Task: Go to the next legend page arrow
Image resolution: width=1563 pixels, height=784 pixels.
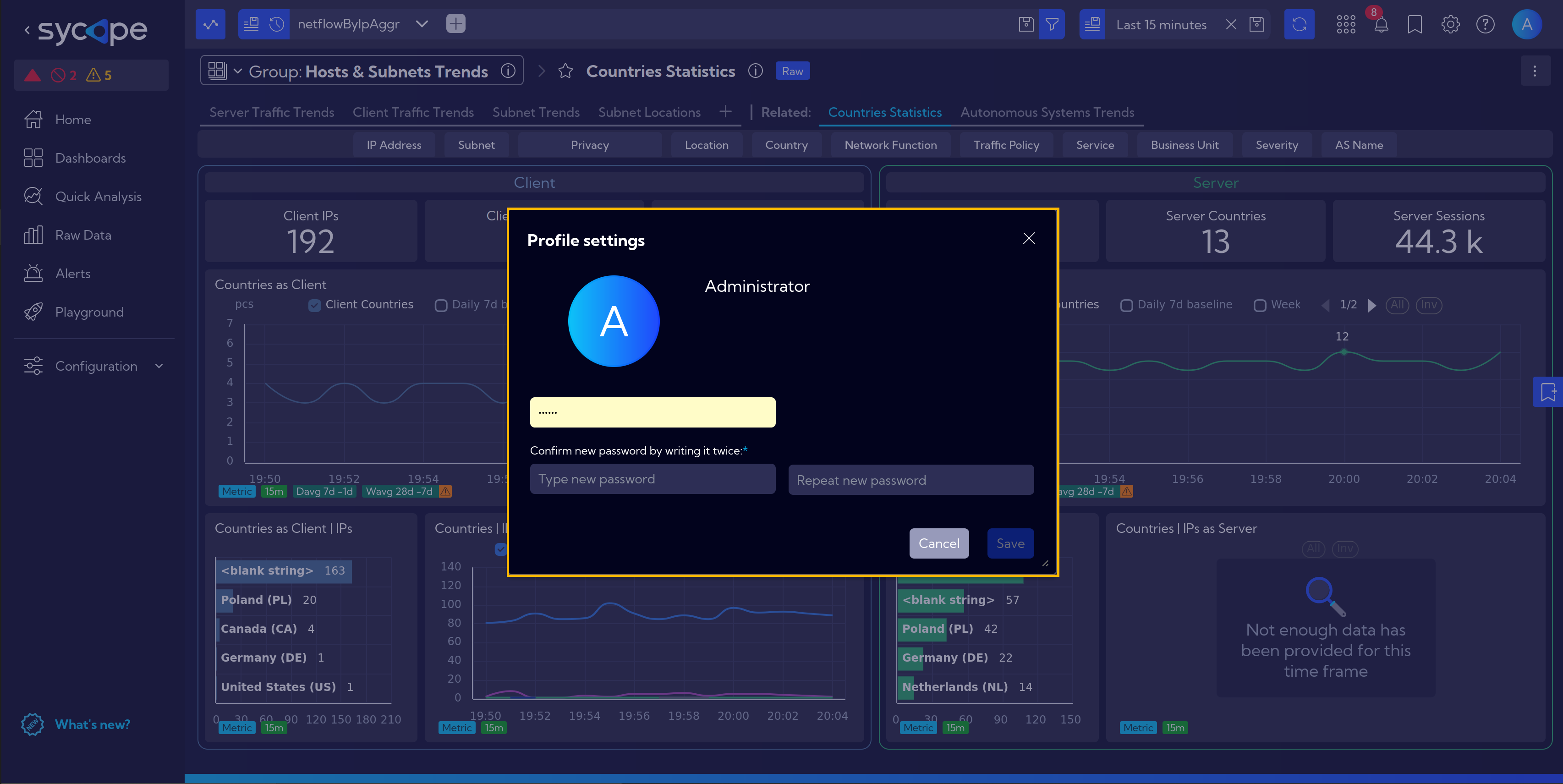Action: click(x=1372, y=305)
